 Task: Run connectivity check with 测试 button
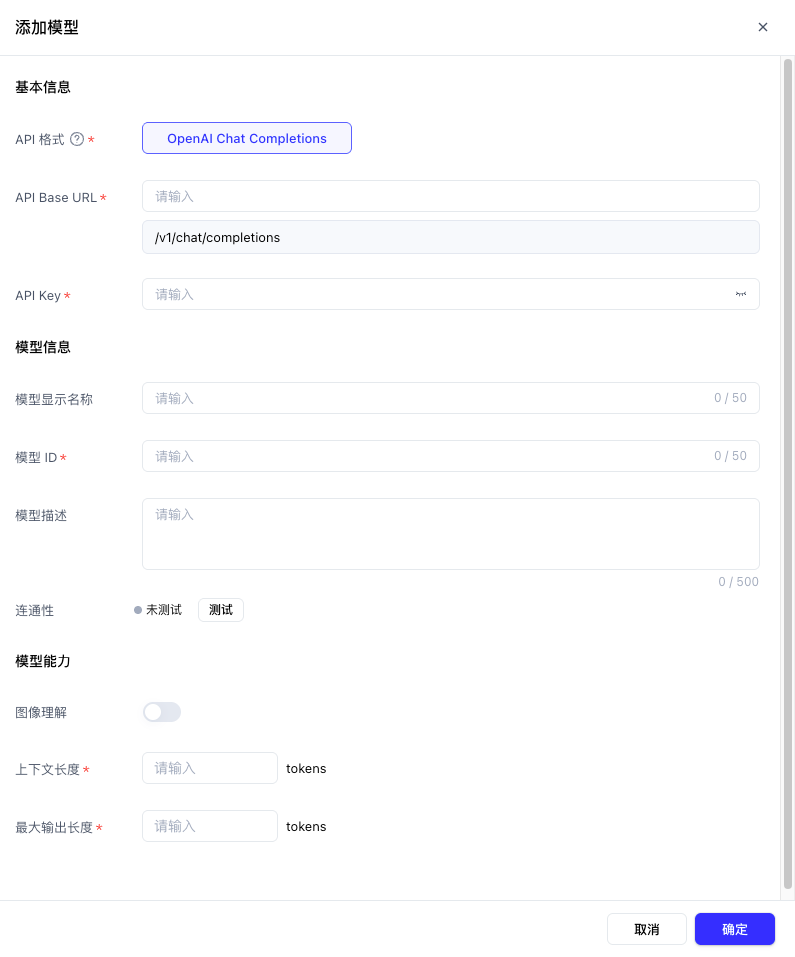coord(221,610)
